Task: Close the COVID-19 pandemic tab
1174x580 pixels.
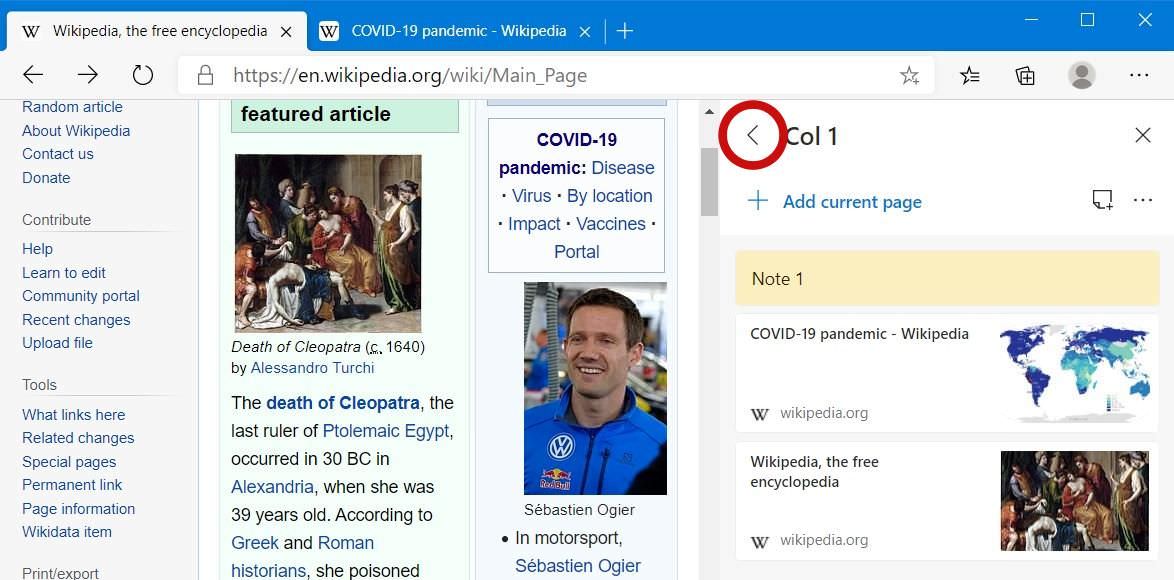Action: (x=586, y=31)
